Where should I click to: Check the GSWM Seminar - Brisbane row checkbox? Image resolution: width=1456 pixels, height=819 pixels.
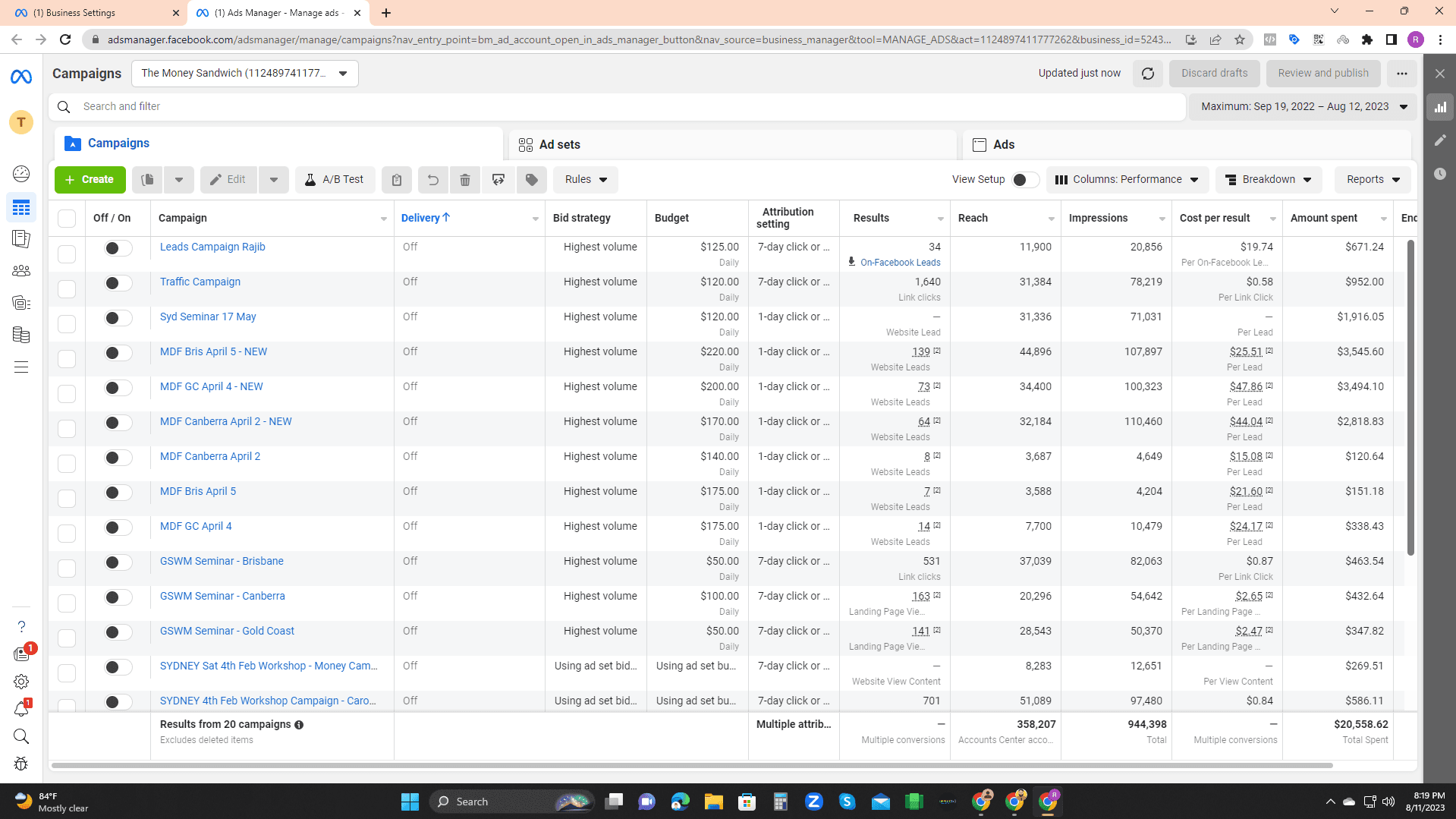click(x=67, y=569)
